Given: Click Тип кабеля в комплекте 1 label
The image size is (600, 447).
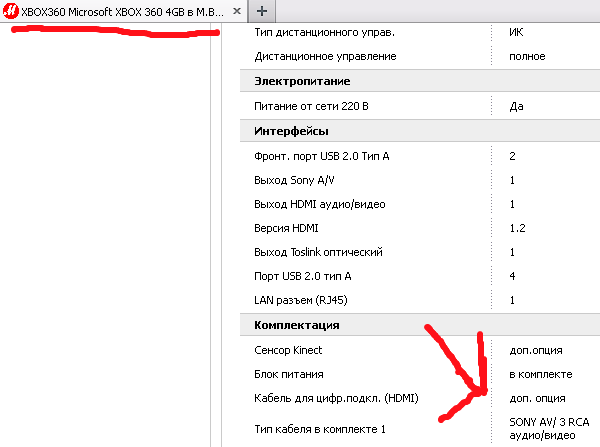Looking at the screenshot, I should (322, 428).
